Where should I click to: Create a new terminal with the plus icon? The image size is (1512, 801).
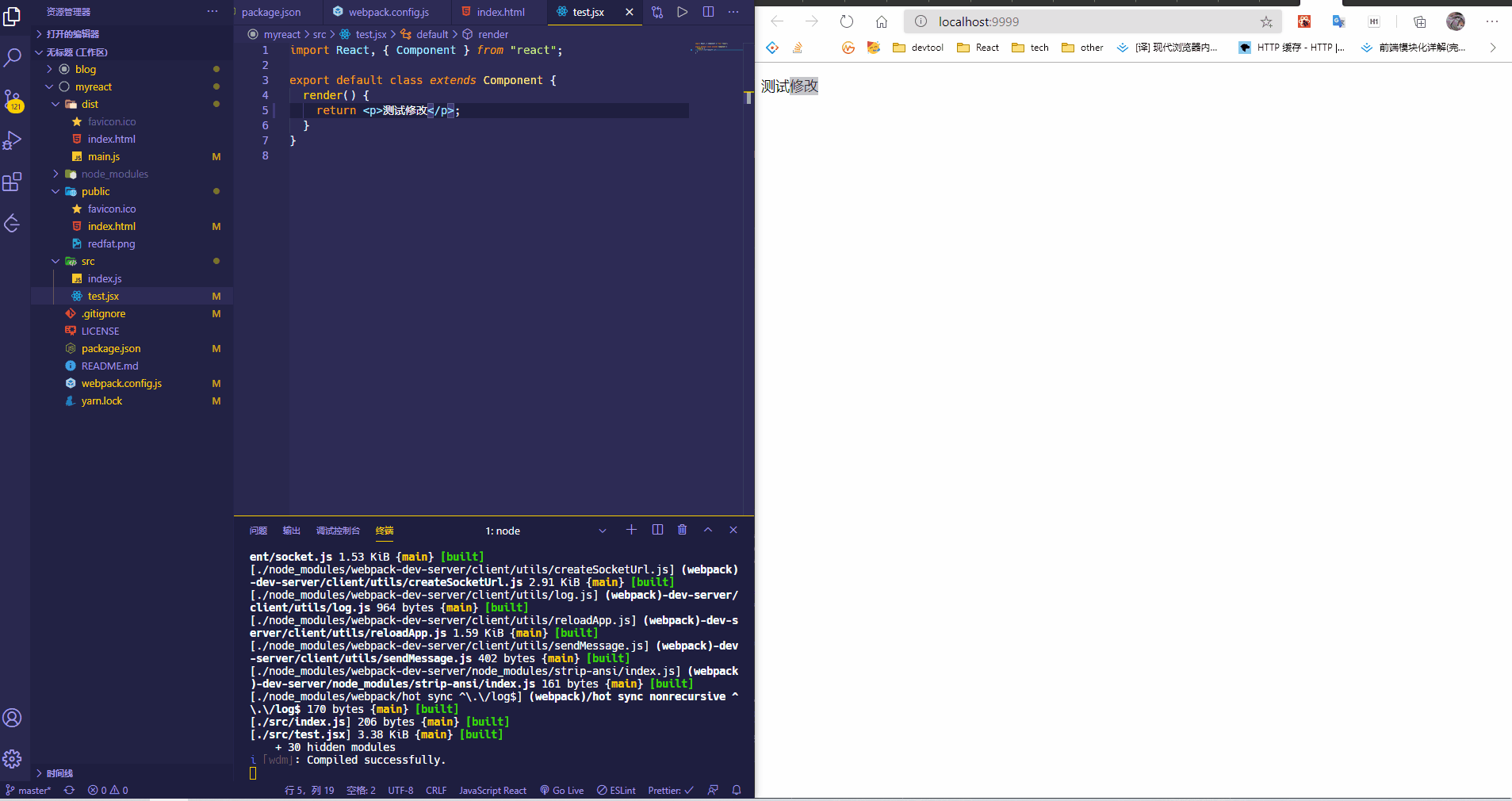[631, 530]
